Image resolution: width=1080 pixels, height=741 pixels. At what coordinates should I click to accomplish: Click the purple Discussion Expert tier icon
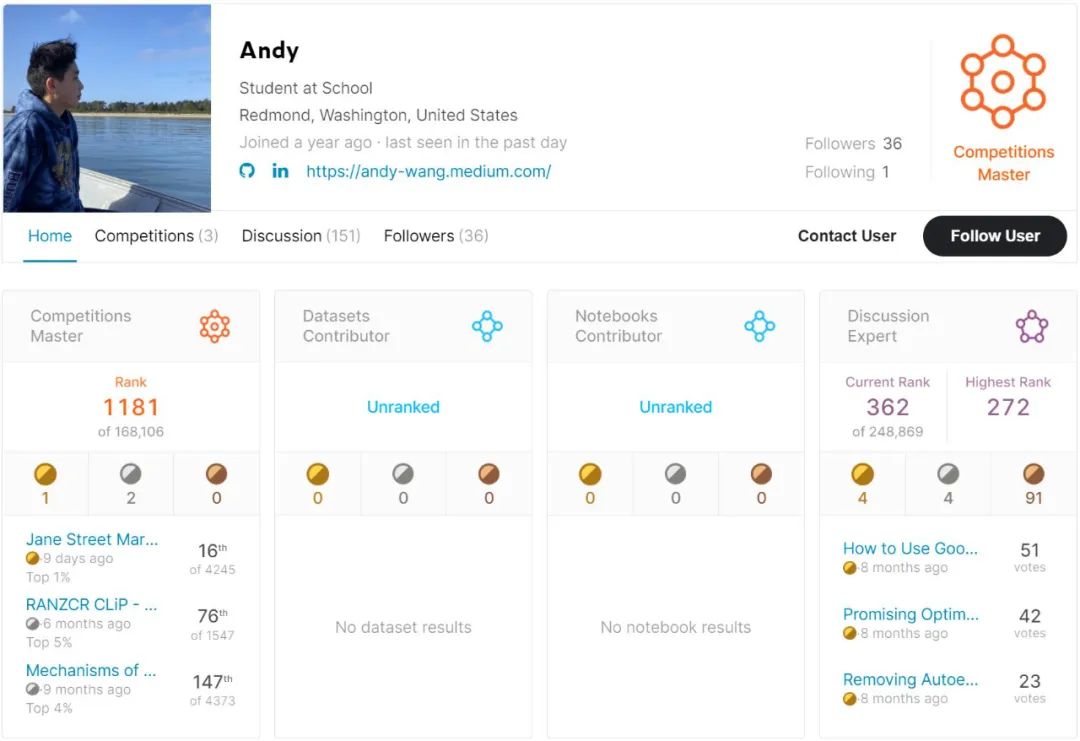(x=1032, y=326)
